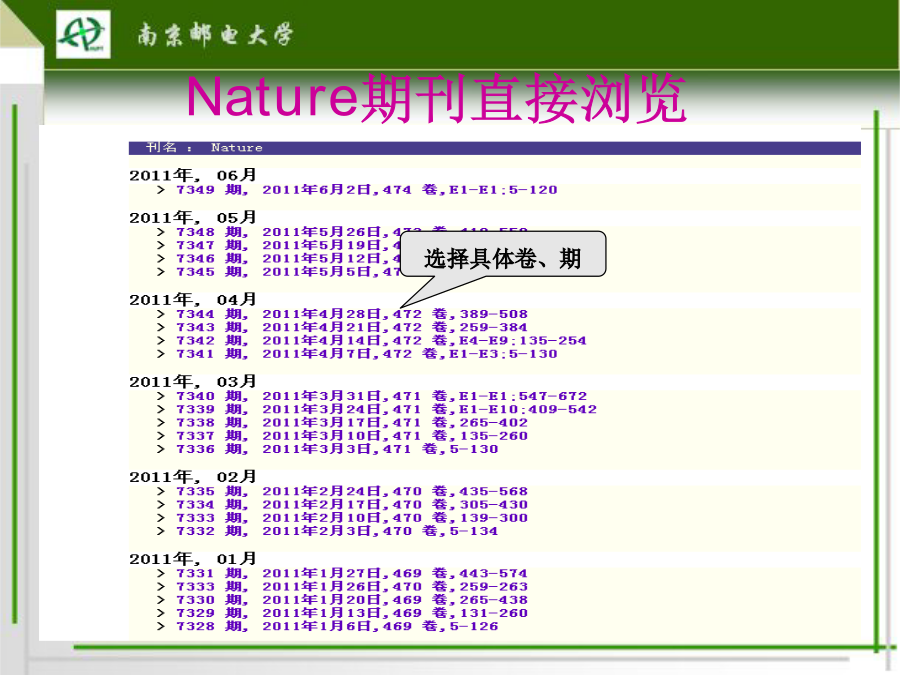Screen dimensions: 900x675
Task: Open issue 7349 dated 2011年6月2日
Action: tap(366, 190)
